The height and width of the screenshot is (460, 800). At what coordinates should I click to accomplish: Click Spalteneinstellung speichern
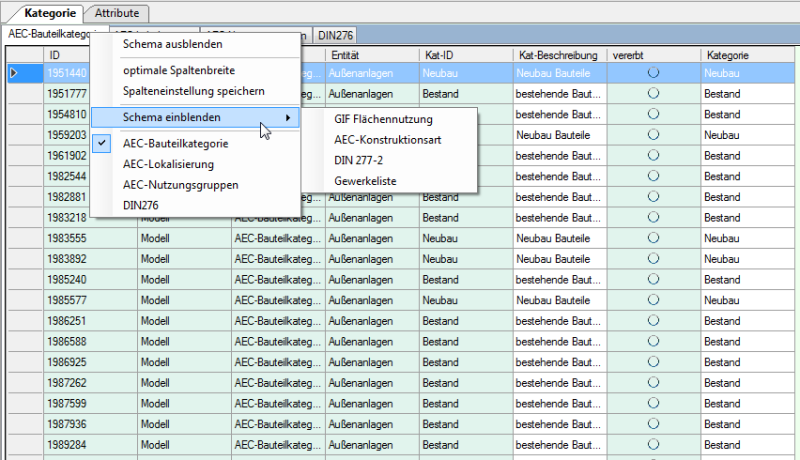[x=194, y=91]
